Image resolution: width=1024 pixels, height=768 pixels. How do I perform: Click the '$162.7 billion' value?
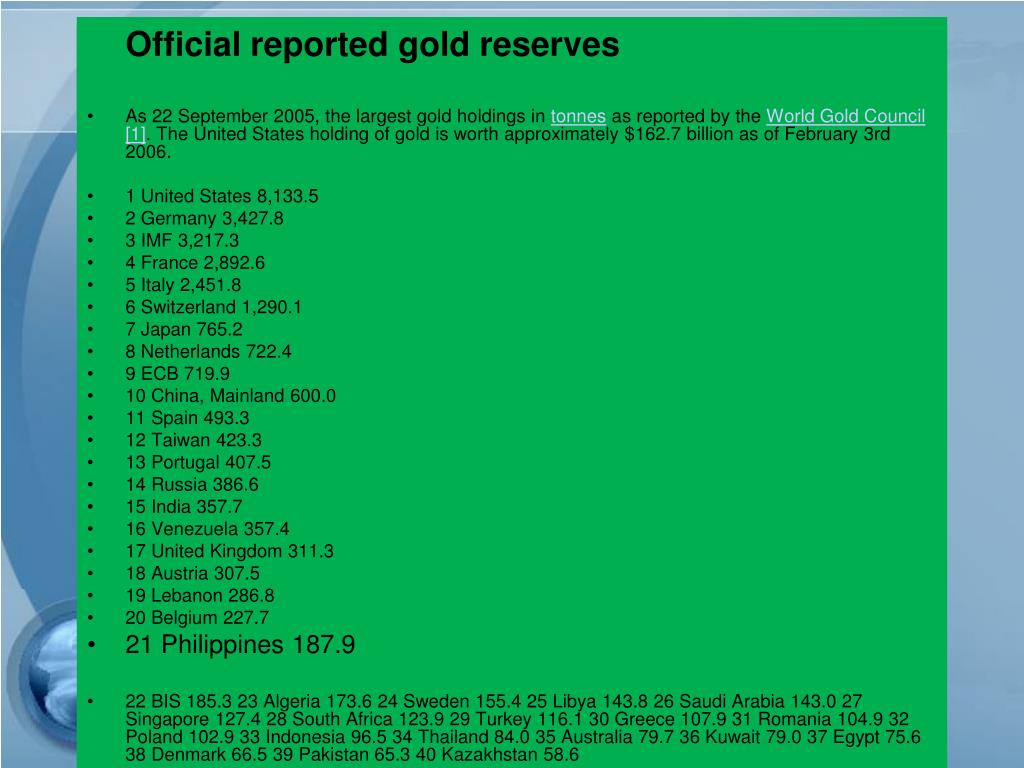coord(679,135)
